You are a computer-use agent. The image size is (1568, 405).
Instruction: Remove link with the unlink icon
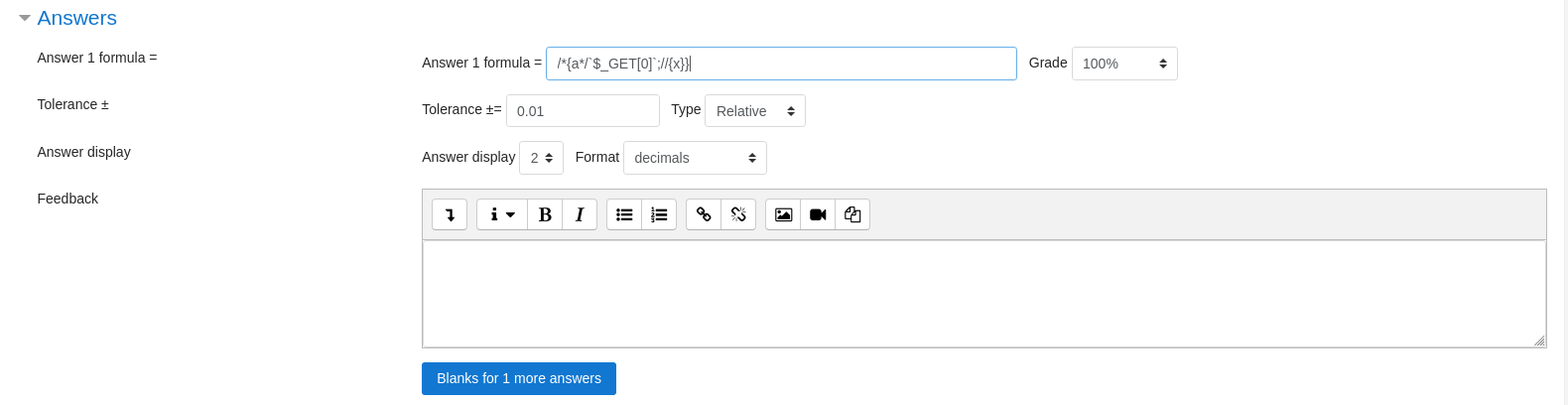[738, 214]
